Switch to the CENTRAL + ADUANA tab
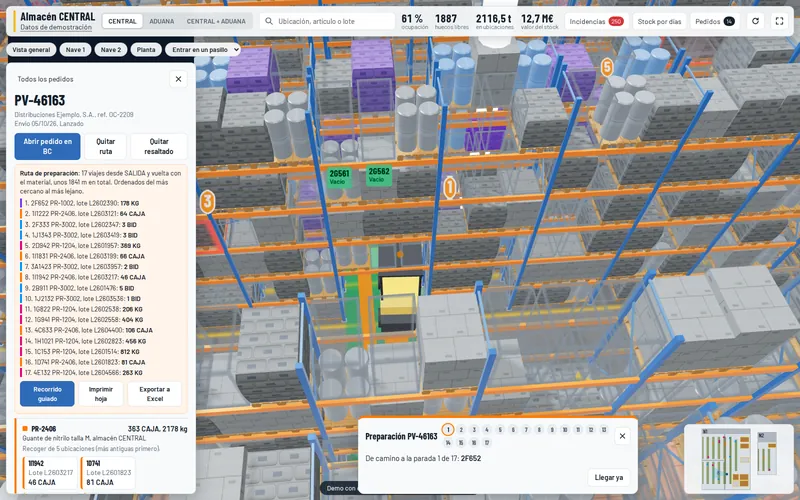Image resolution: width=800 pixels, height=500 pixels. (x=216, y=21)
